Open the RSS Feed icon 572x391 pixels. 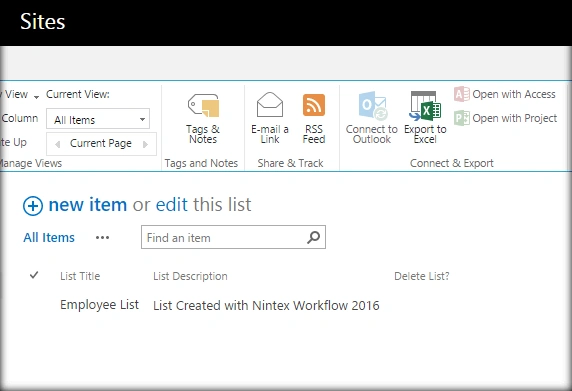(314, 105)
